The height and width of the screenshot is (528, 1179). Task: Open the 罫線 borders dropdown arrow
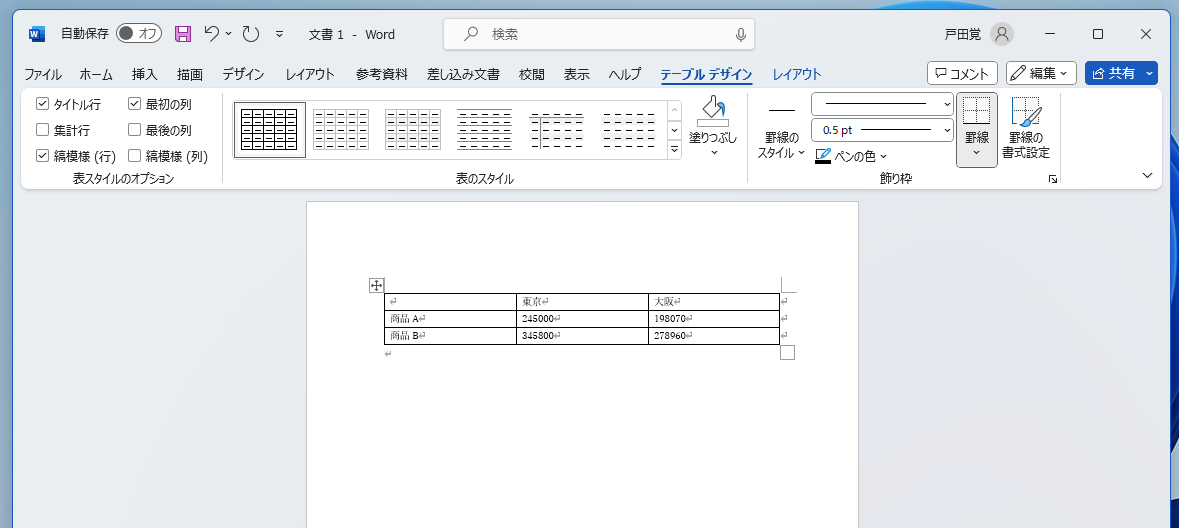coord(977,153)
